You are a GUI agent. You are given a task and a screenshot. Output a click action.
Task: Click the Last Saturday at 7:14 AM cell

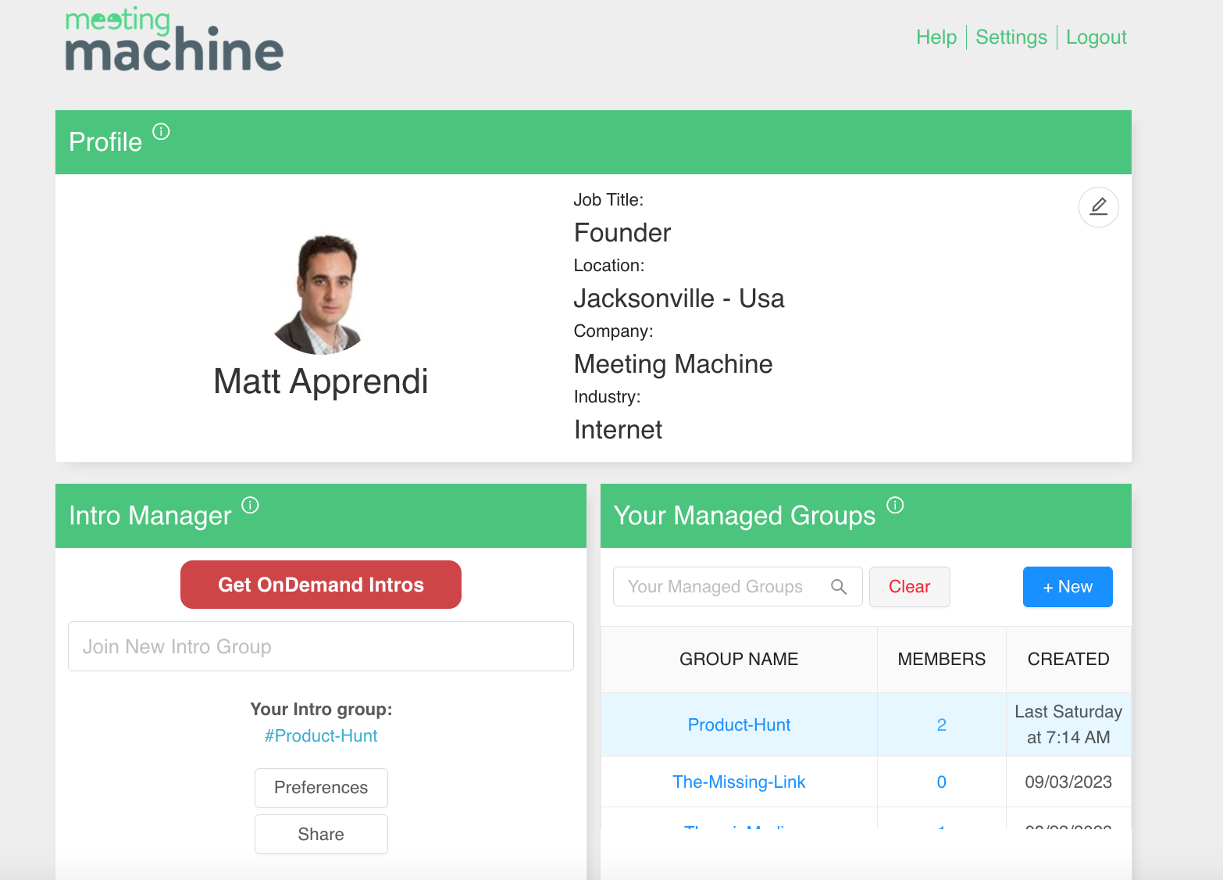point(1068,725)
